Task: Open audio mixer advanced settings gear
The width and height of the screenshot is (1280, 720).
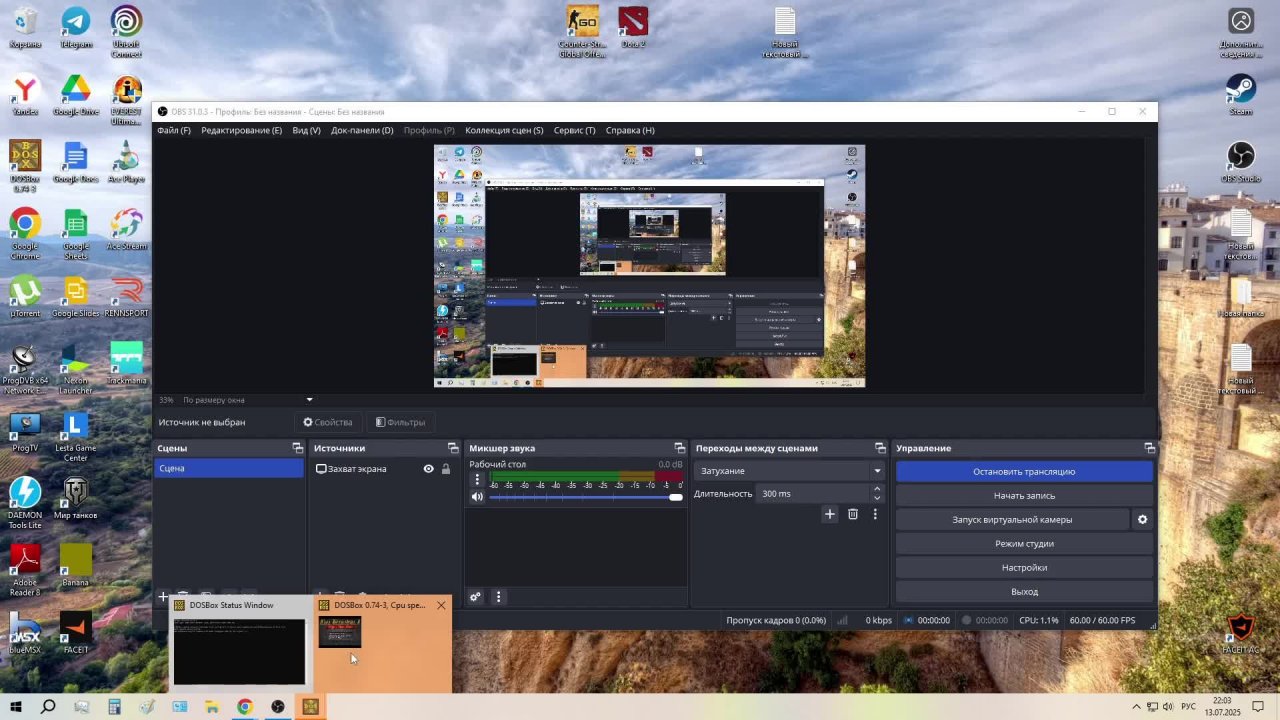Action: click(475, 597)
